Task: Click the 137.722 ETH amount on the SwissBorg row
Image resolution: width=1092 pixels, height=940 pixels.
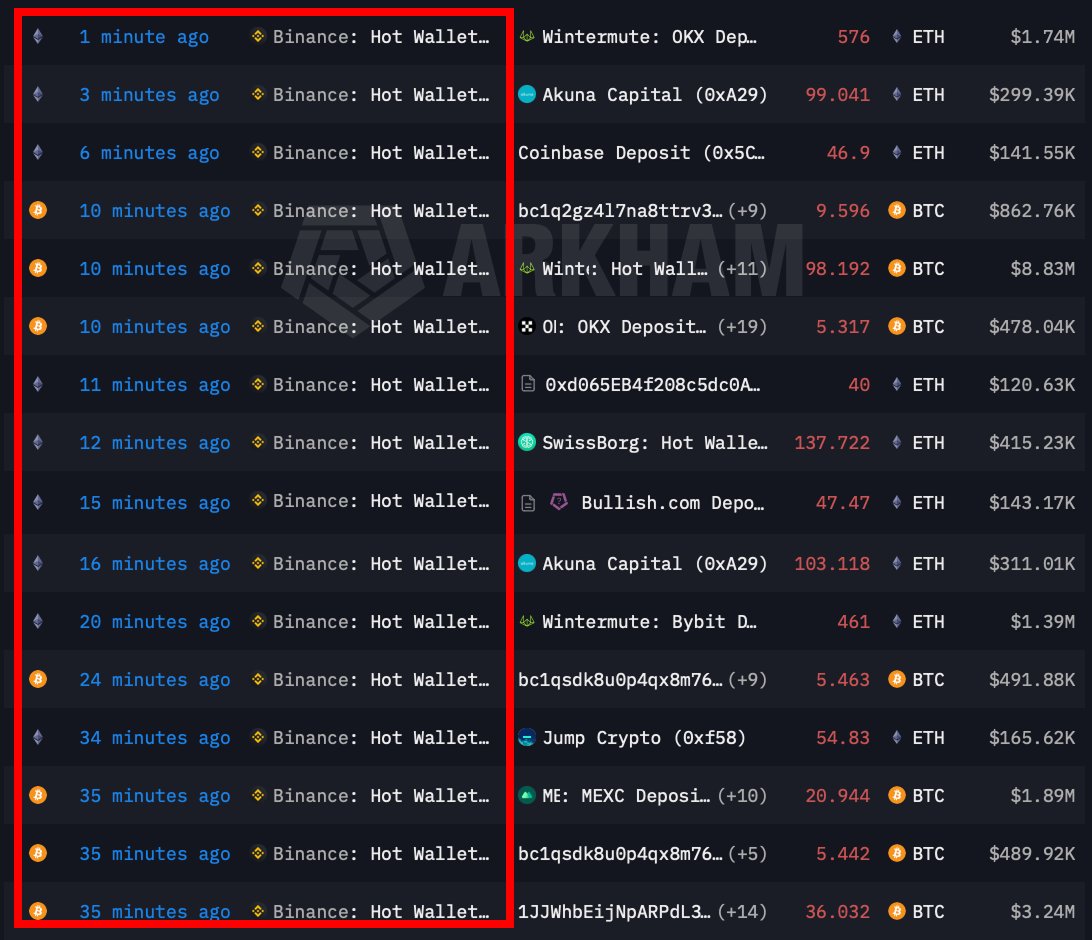Action: 831,442
